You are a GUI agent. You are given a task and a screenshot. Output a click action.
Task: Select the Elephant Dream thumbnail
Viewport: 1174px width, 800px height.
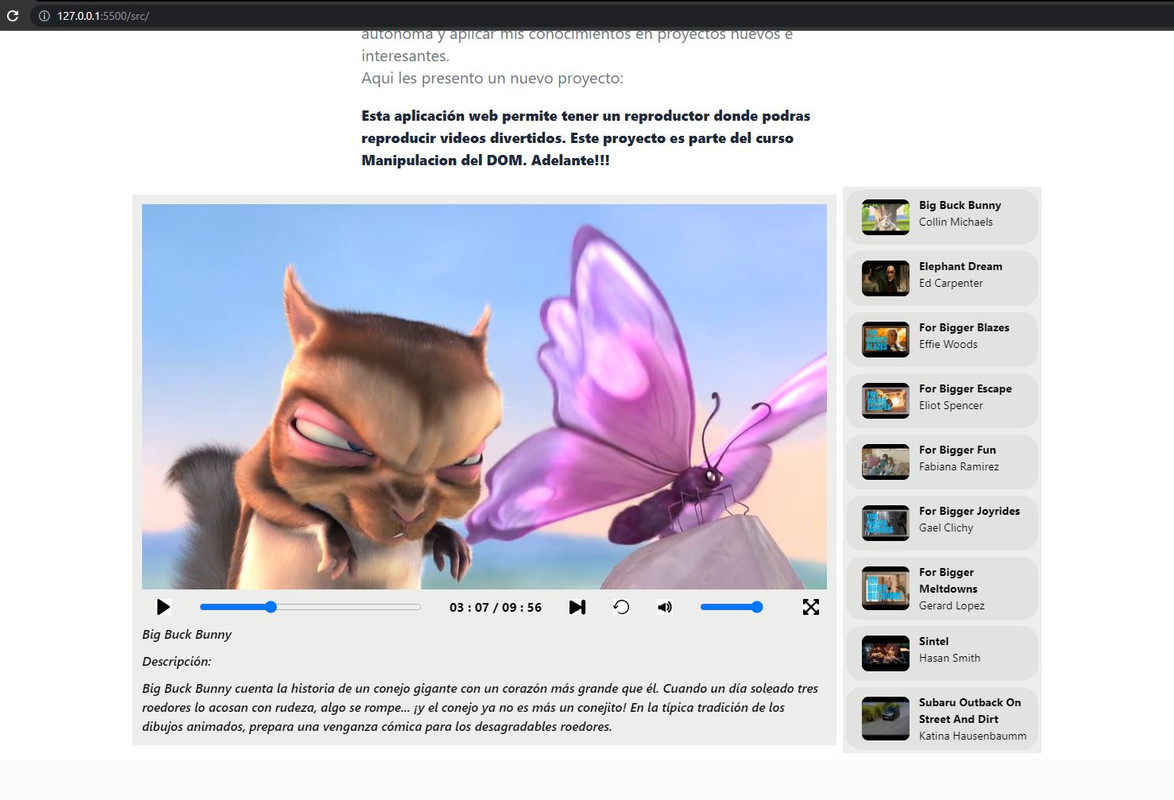[x=886, y=279]
